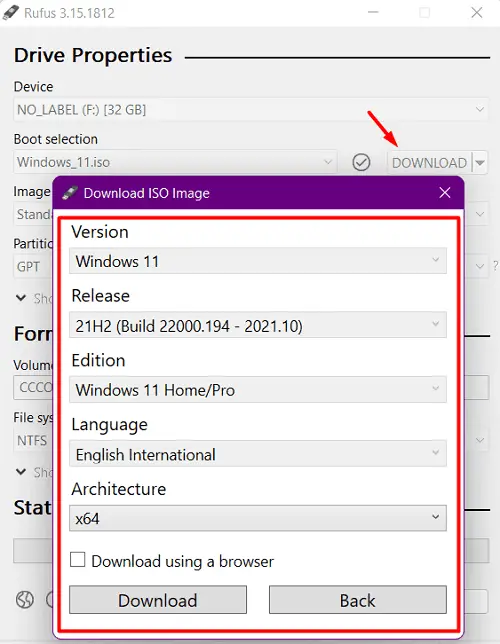Click the Back button in ISO dialog
The width and height of the screenshot is (500, 644).
tap(357, 600)
